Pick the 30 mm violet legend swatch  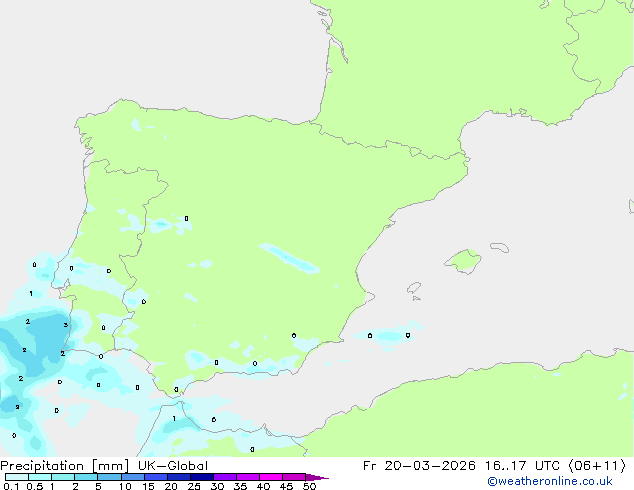(x=225, y=477)
